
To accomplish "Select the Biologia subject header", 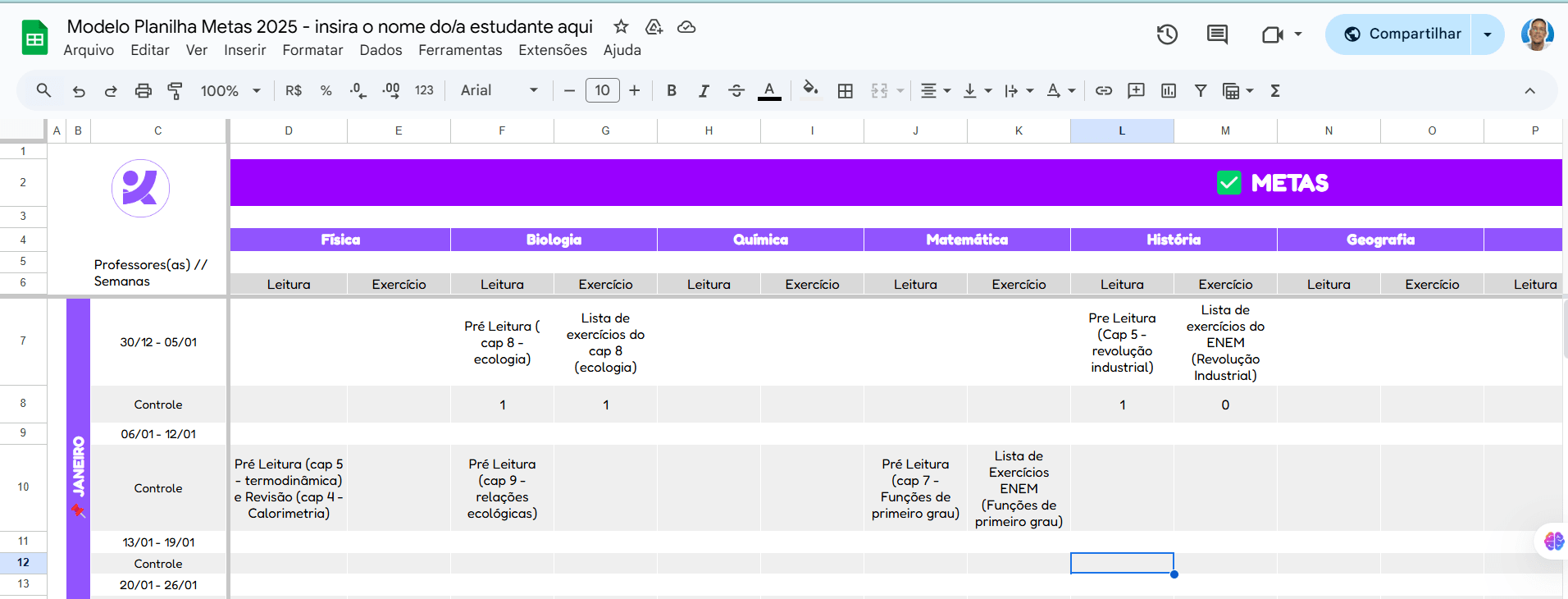I will tap(554, 240).
